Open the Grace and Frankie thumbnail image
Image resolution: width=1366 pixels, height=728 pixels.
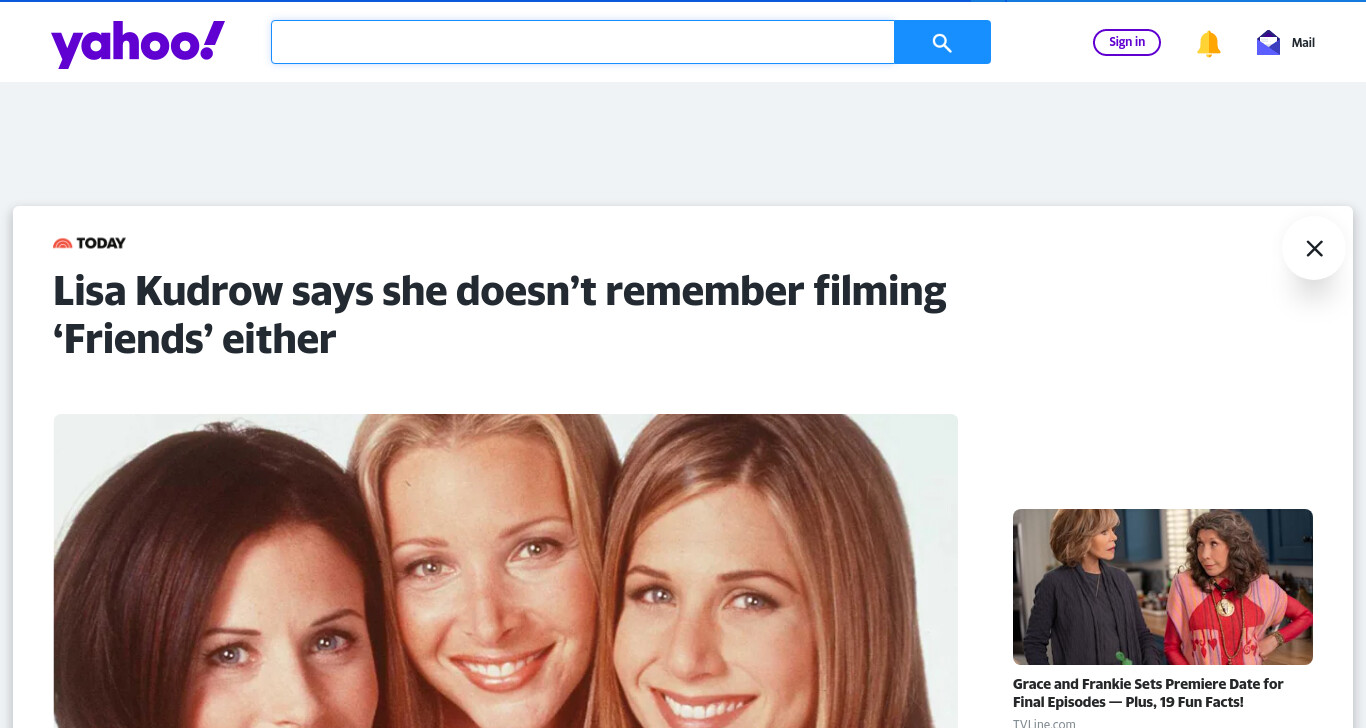click(1162, 587)
